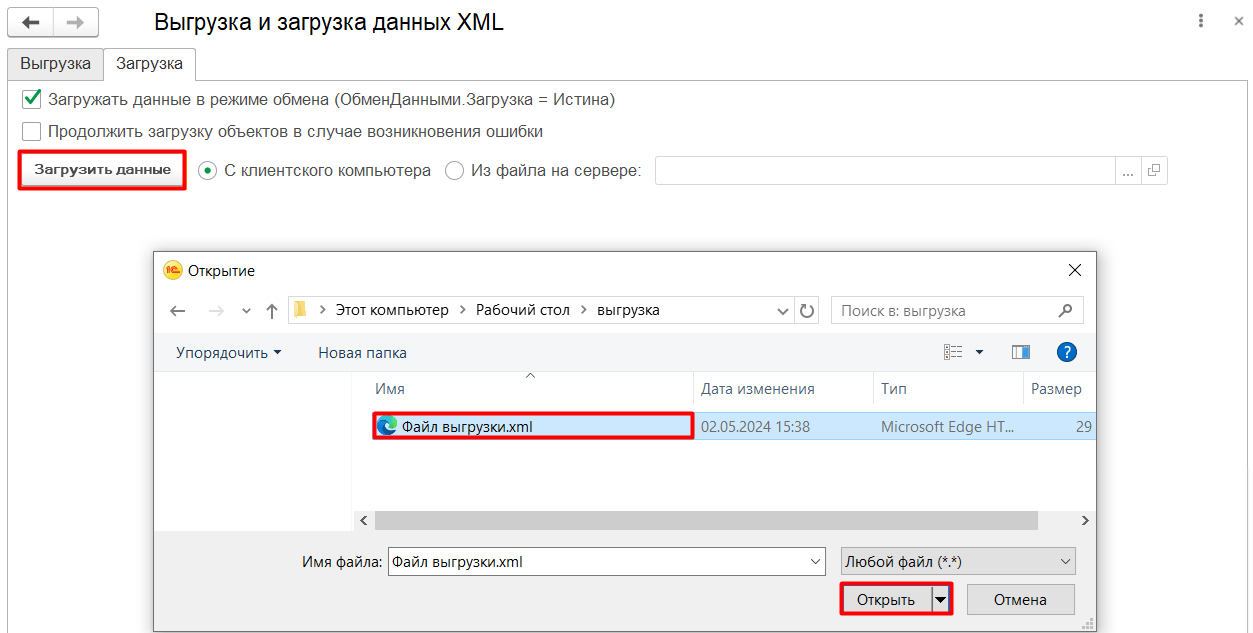Click the Загрузить данные button

tap(101, 170)
